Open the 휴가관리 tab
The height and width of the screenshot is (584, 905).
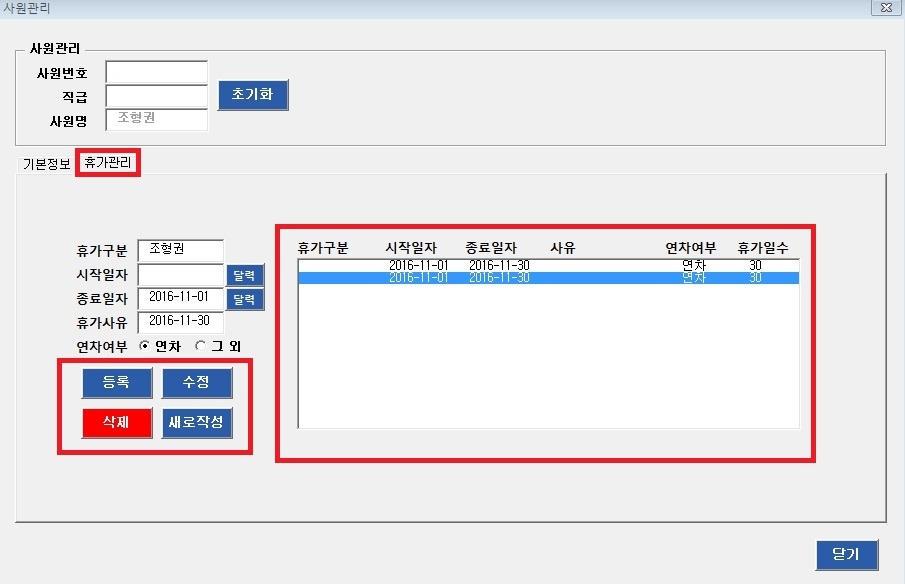tap(108, 163)
